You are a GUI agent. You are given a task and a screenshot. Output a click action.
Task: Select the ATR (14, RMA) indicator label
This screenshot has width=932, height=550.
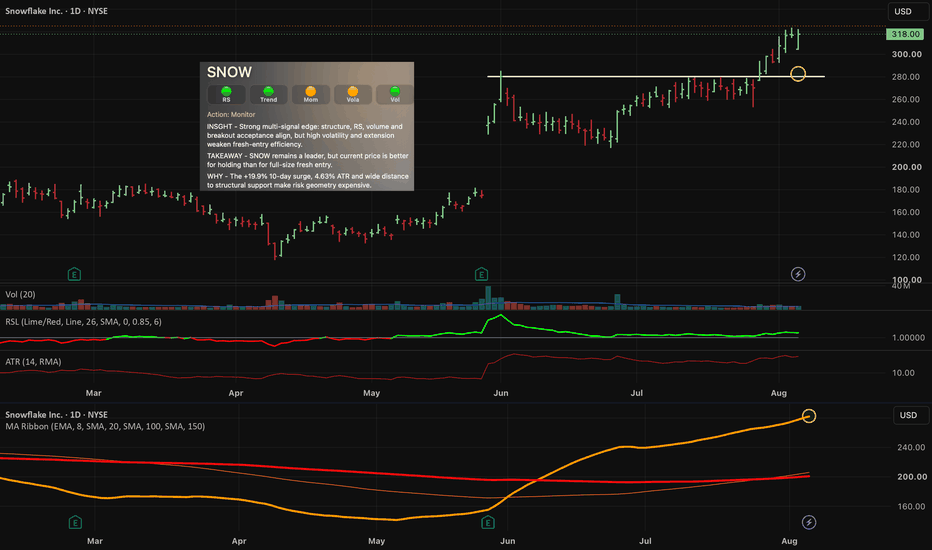[33, 362]
